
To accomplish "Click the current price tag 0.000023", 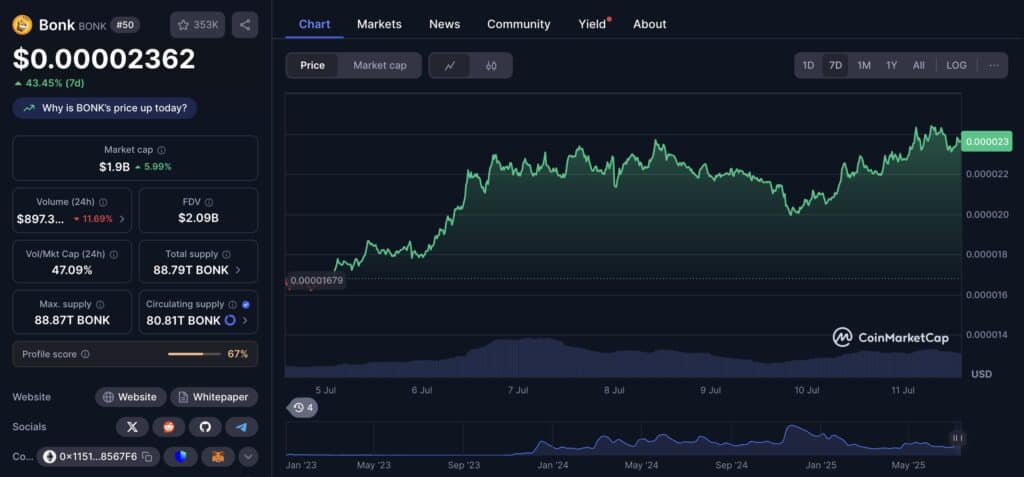I will pos(987,140).
